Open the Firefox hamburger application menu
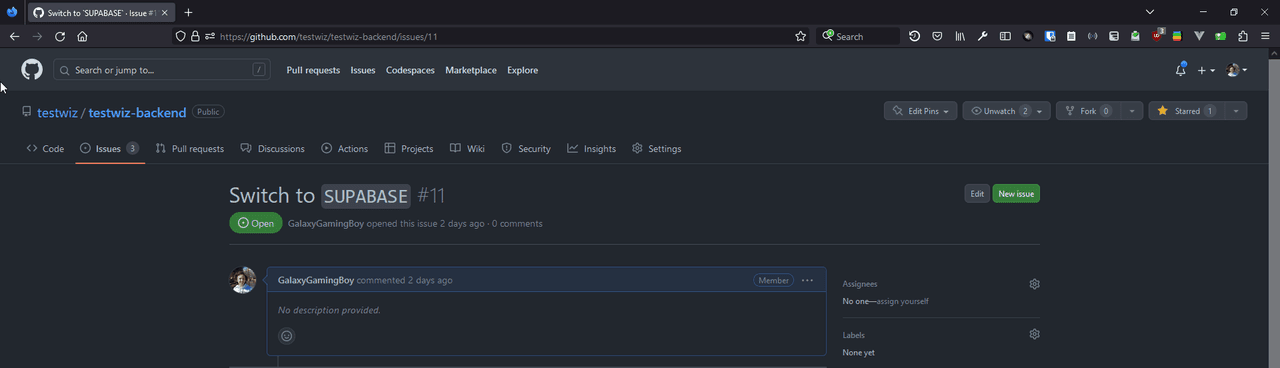Screen dimensions: 1280x368 (1265, 36)
